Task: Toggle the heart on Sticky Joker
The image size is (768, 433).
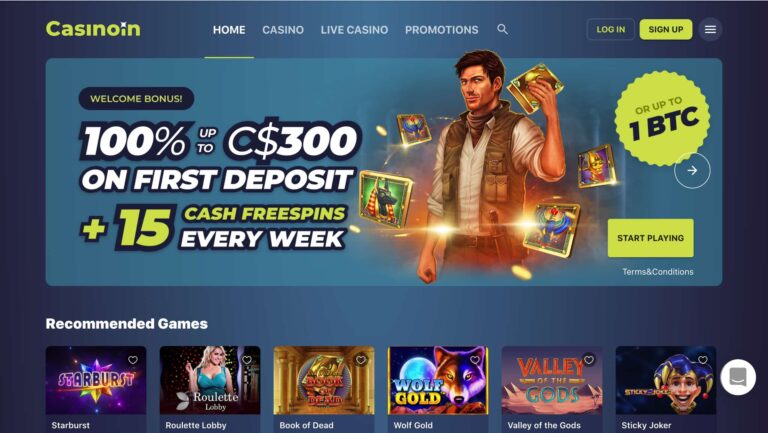Action: tap(703, 360)
